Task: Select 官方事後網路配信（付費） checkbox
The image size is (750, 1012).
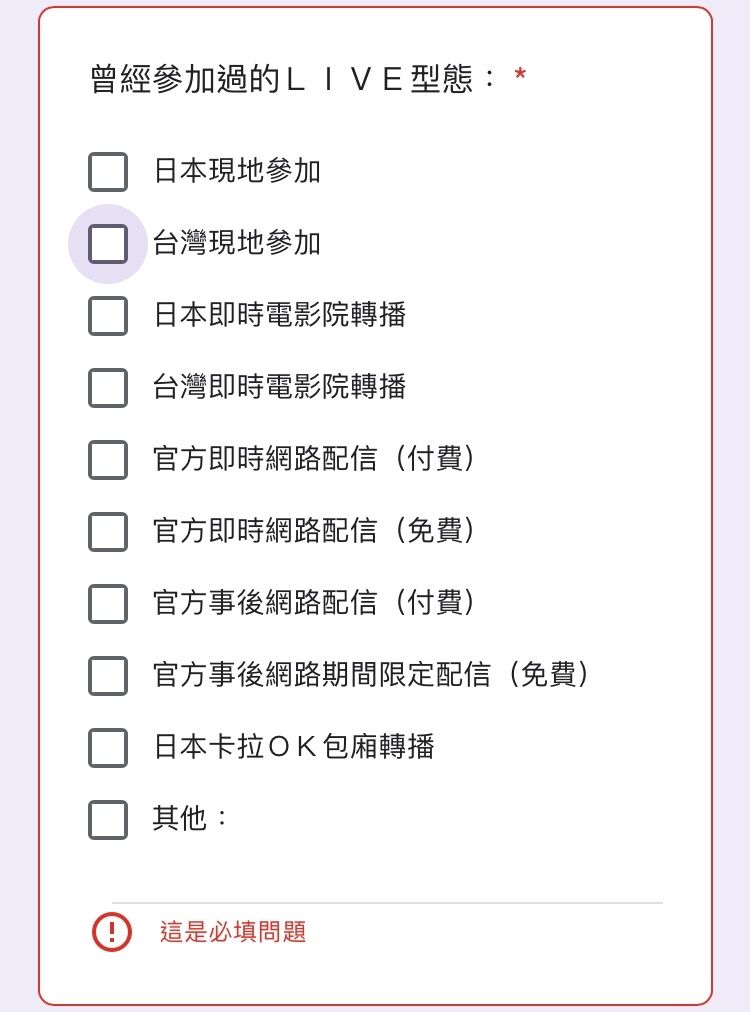Action: point(108,603)
